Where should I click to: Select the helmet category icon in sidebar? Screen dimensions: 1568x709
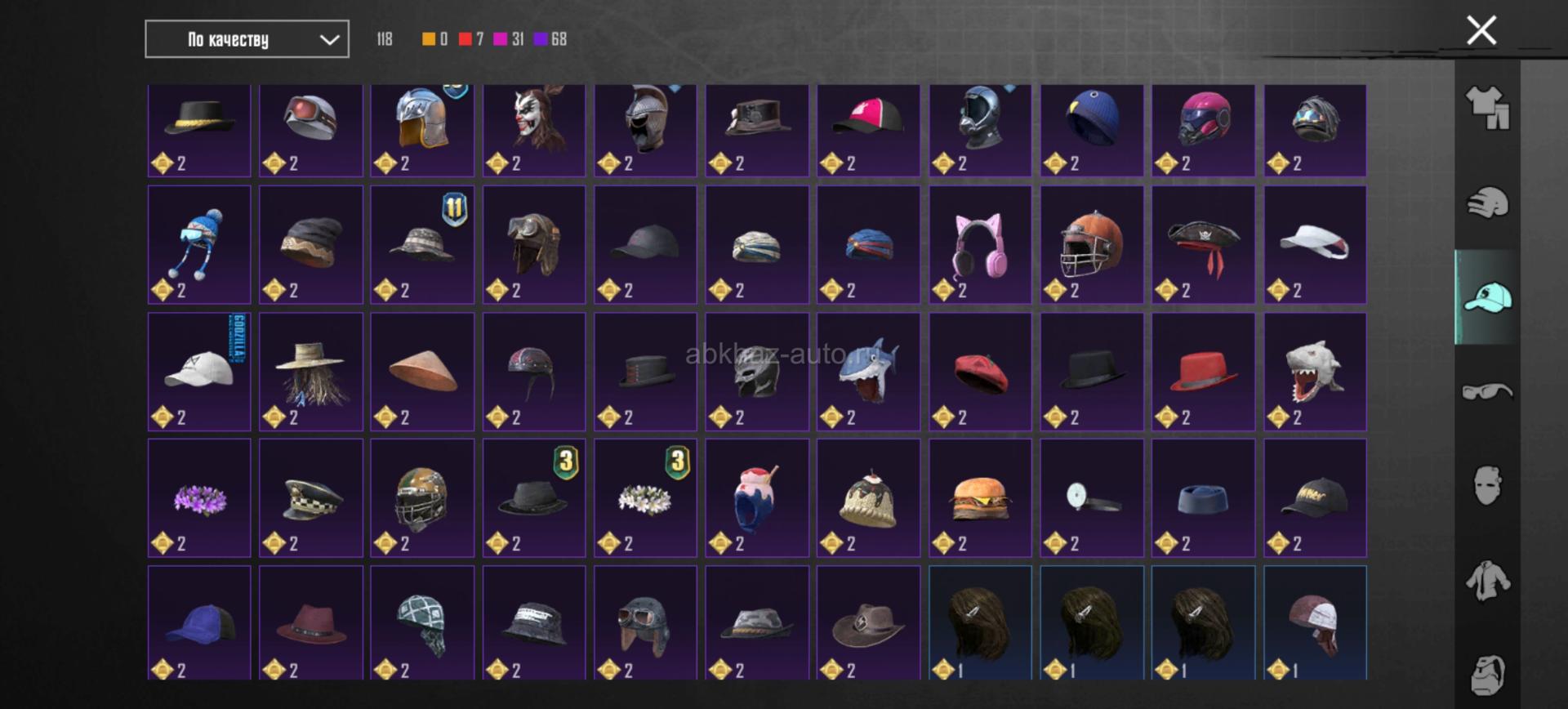coord(1487,203)
